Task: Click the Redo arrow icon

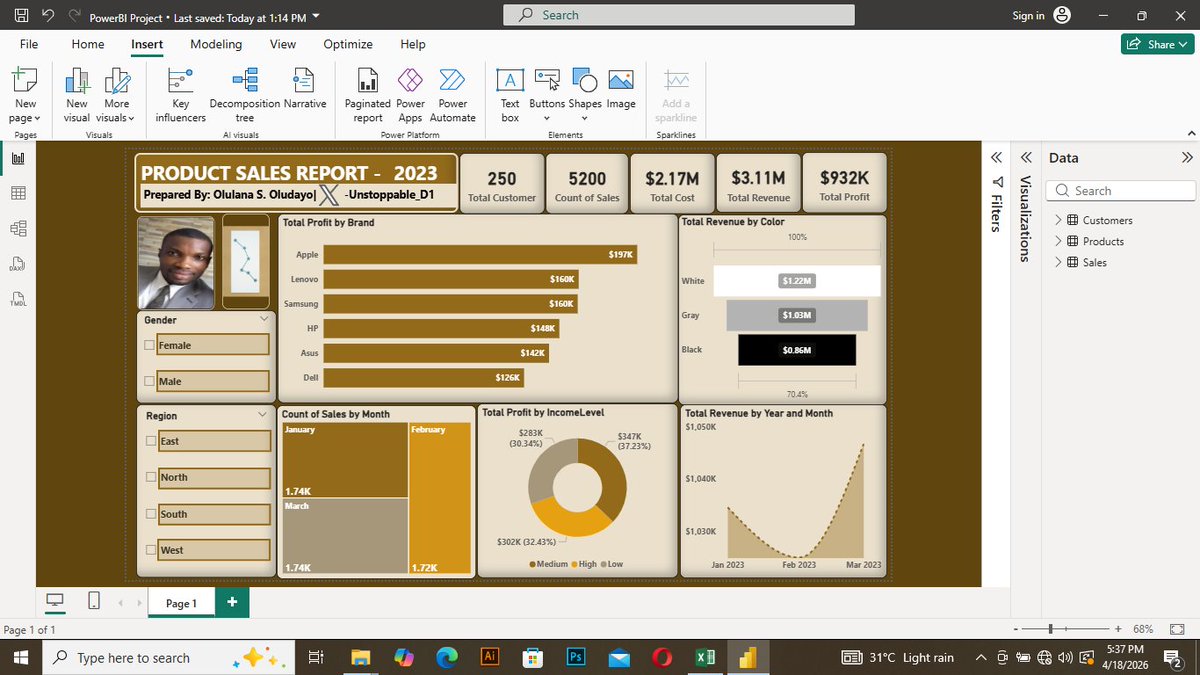Action: coord(73,17)
